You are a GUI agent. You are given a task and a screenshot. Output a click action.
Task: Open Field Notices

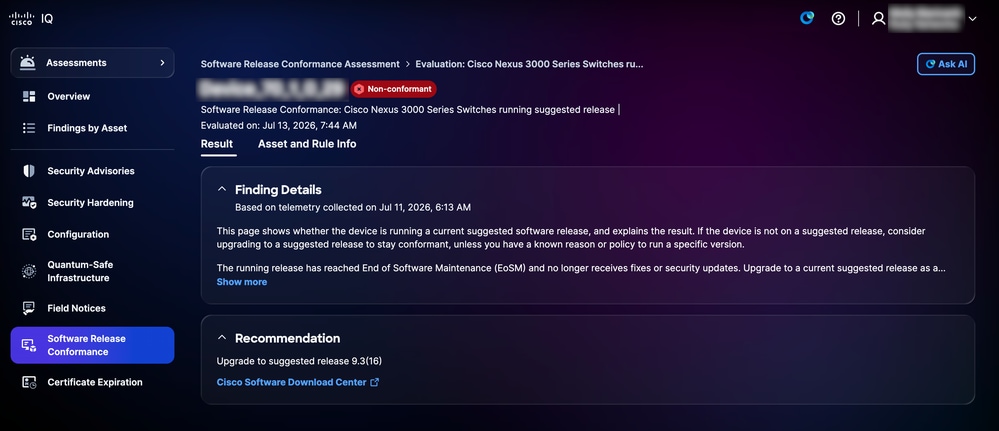pos(76,308)
